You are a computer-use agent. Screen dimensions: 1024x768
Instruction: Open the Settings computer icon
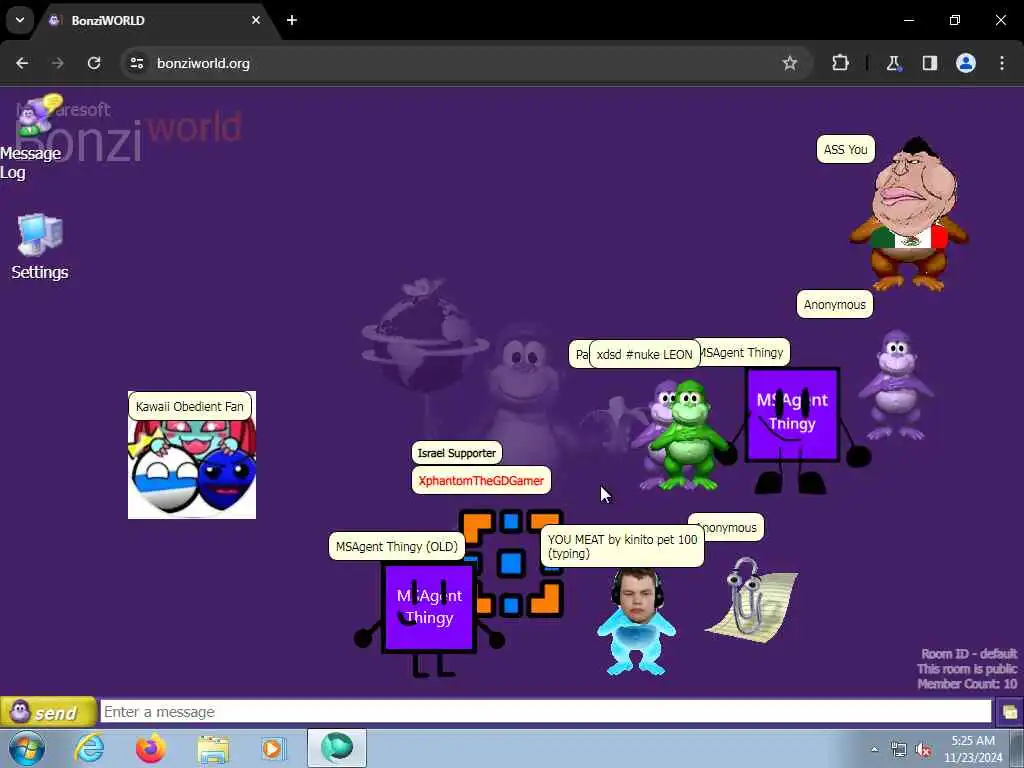40,247
